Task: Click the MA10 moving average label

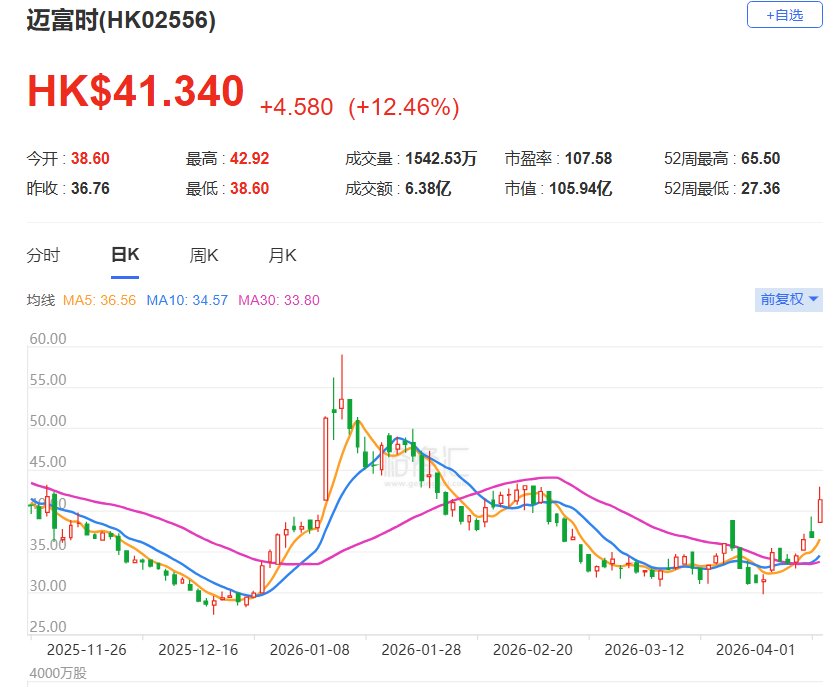Action: pyautogui.click(x=187, y=300)
